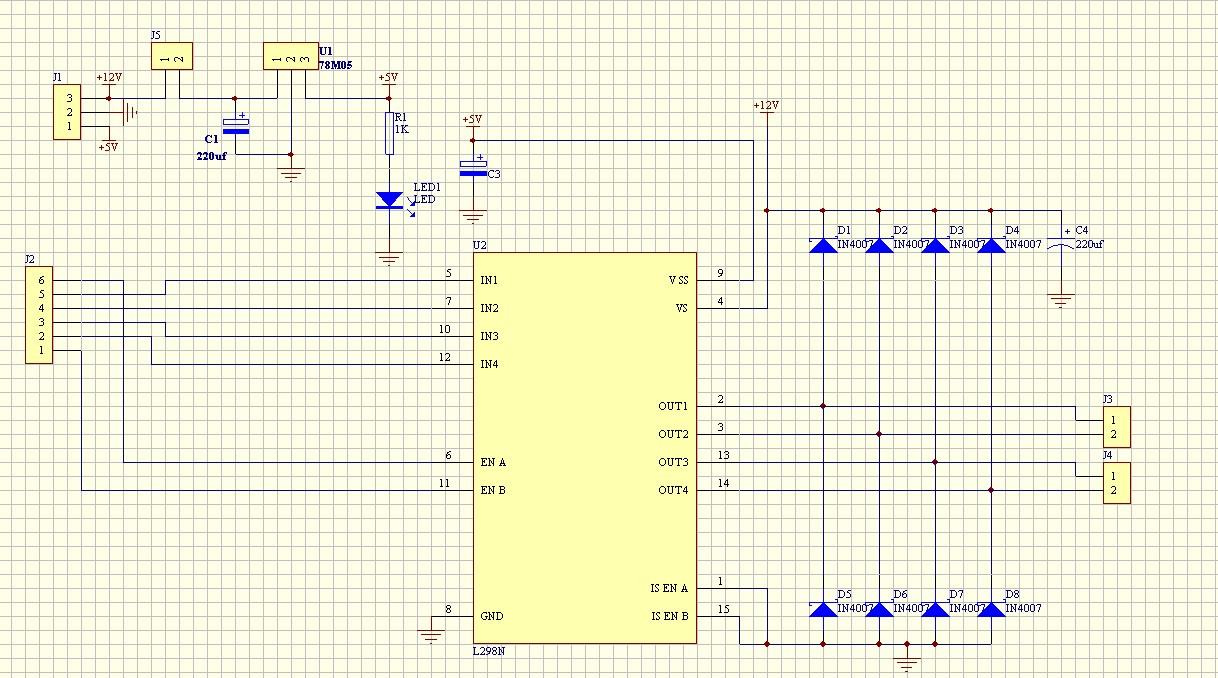Select the +12V power port above VS line
Screen dimensions: 1218x678
click(765, 107)
